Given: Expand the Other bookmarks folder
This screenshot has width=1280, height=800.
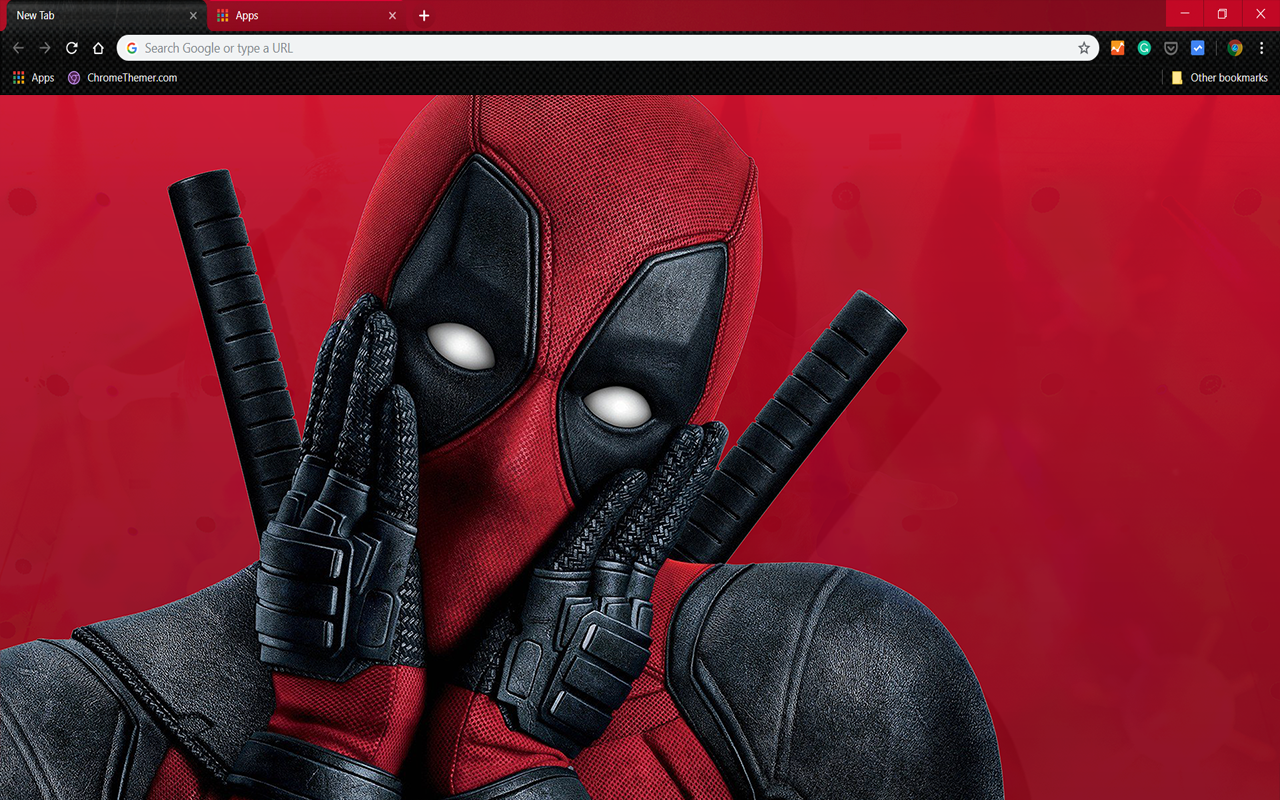Looking at the screenshot, I should [1220, 78].
